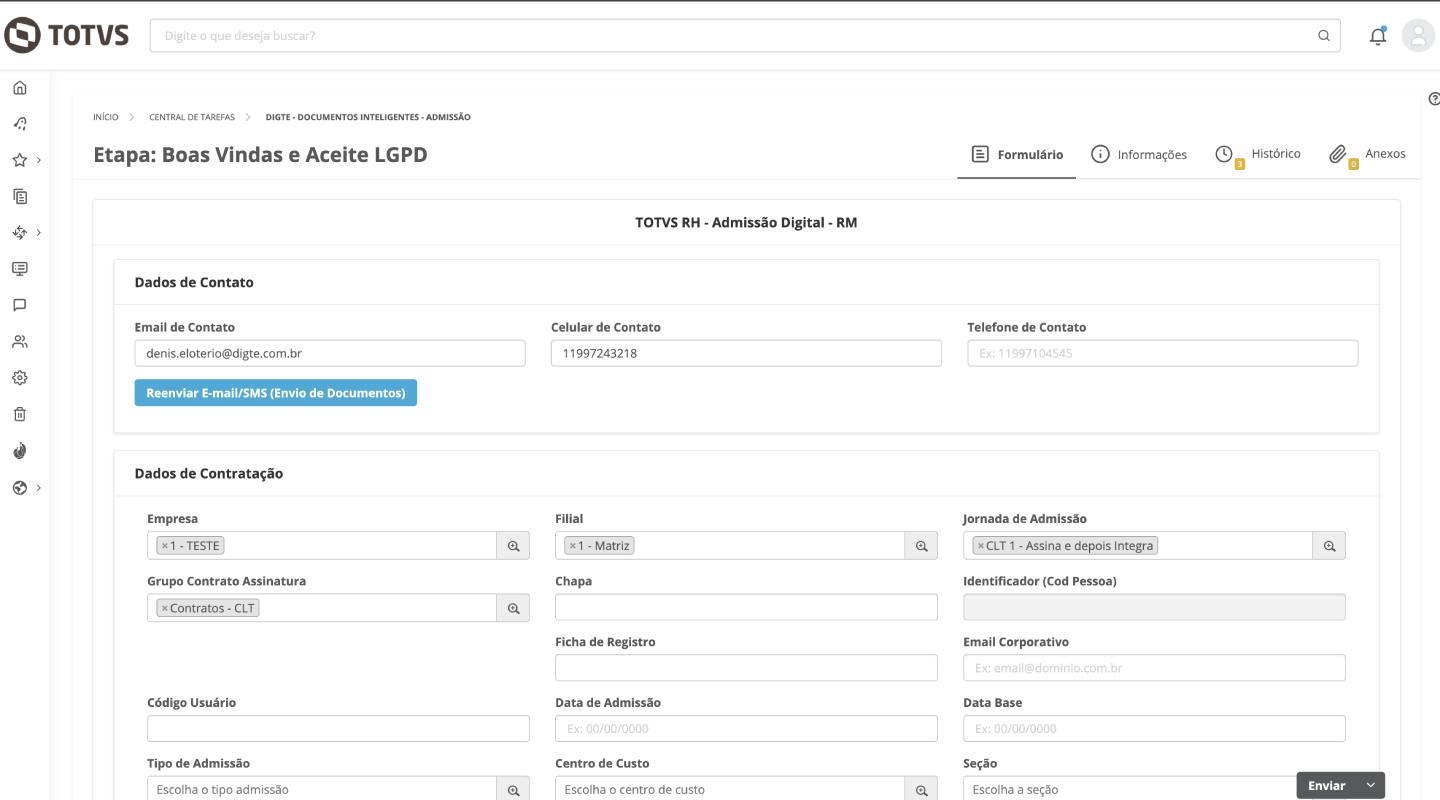This screenshot has width=1440, height=800.
Task: Open the Filial lookup magnifier
Action: pyautogui.click(x=921, y=546)
